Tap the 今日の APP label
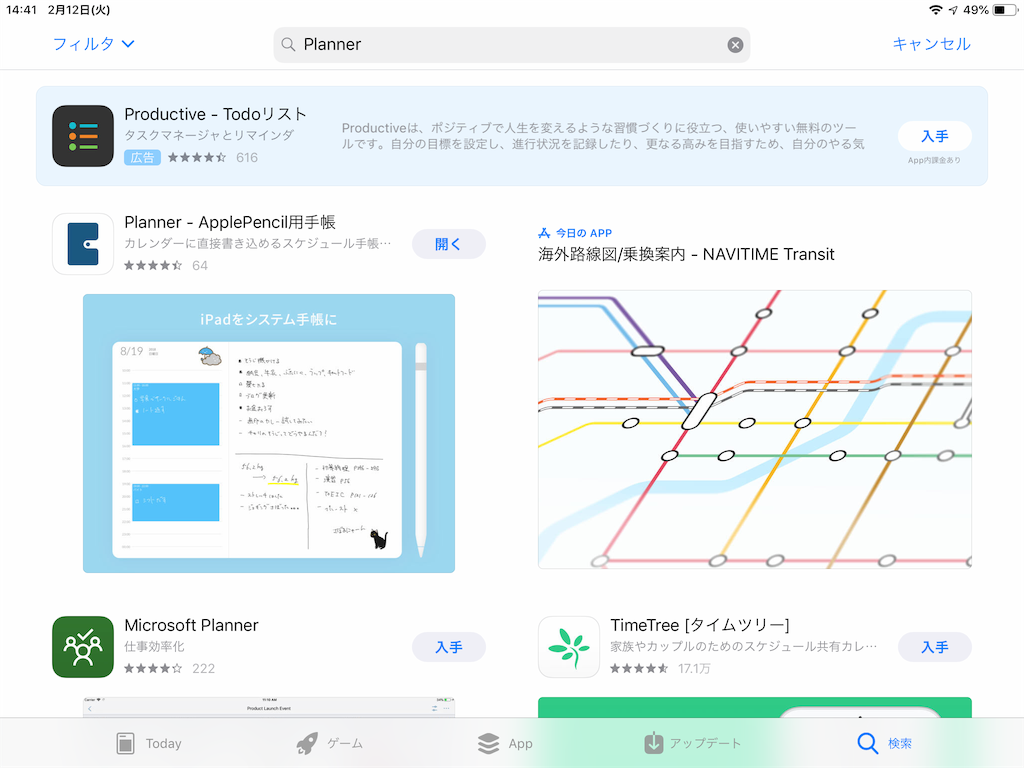The width and height of the screenshot is (1024, 768). [x=584, y=233]
